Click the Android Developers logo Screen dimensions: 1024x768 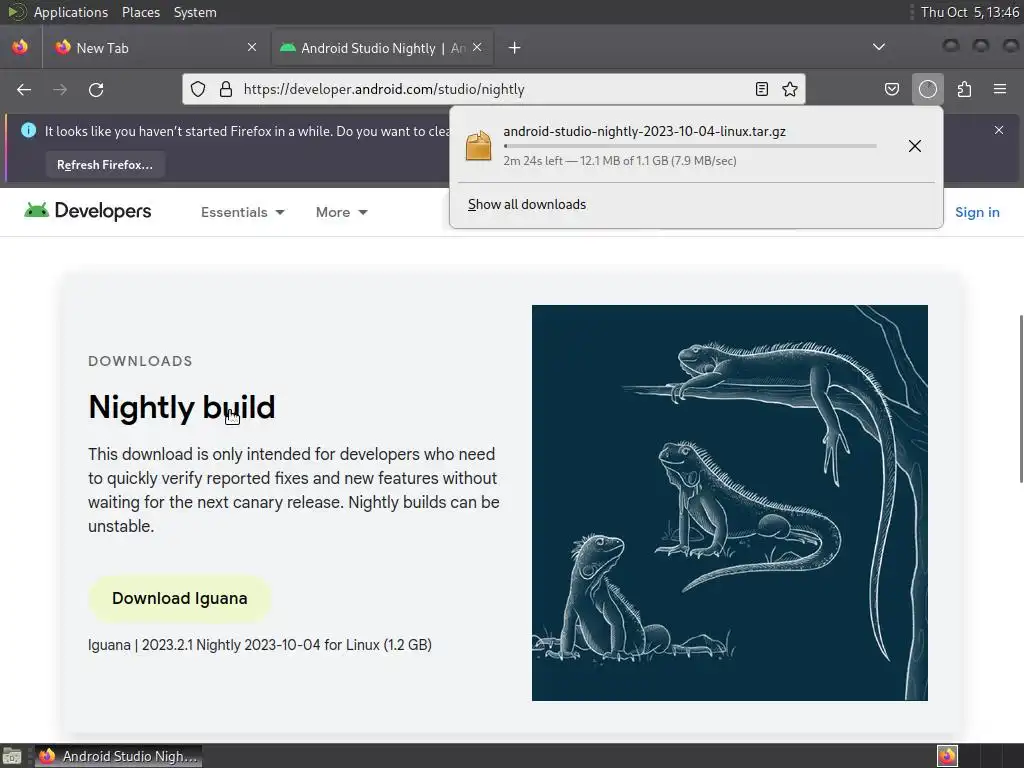coord(88,211)
